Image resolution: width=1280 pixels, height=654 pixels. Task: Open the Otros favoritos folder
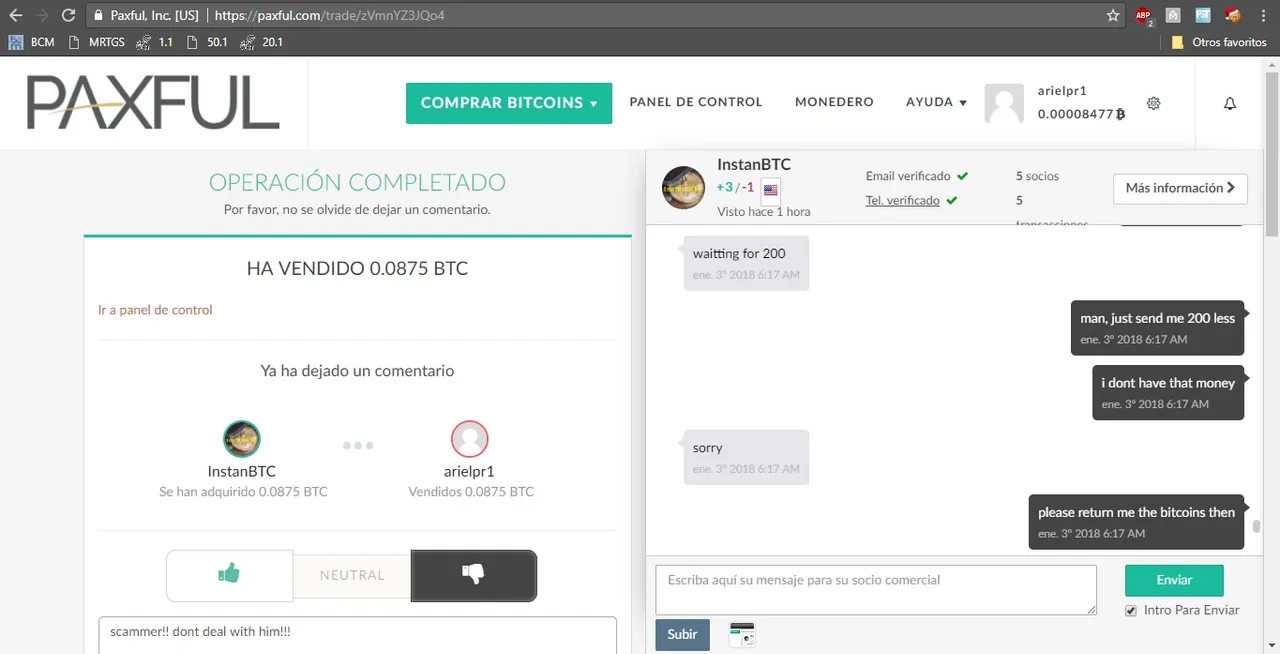(1219, 42)
